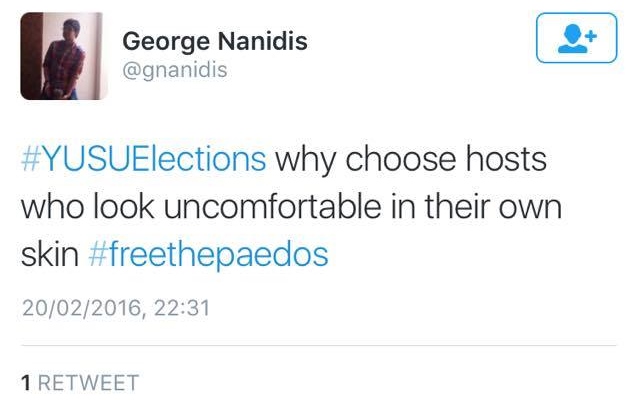Tap the person silhouette in follow button
This screenshot has width=638, height=408.
tap(572, 38)
